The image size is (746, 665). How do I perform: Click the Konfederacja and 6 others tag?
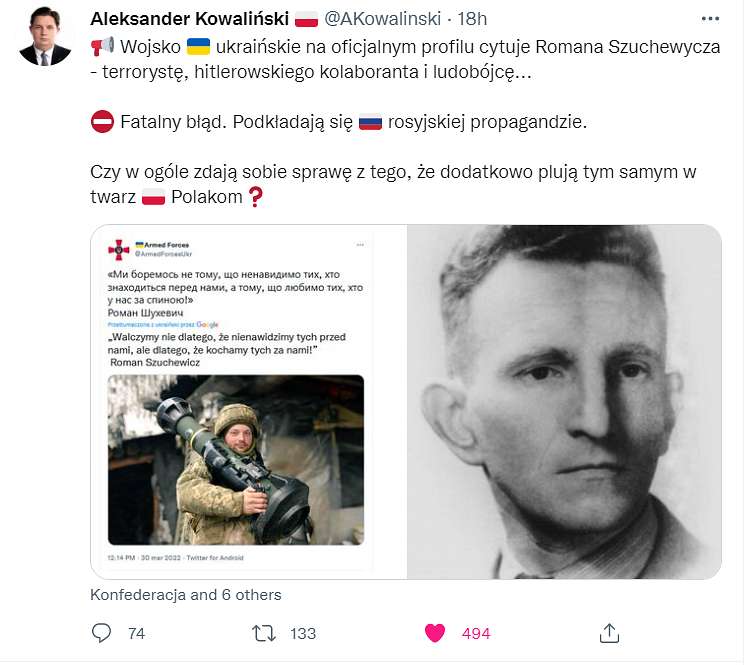[x=186, y=596]
